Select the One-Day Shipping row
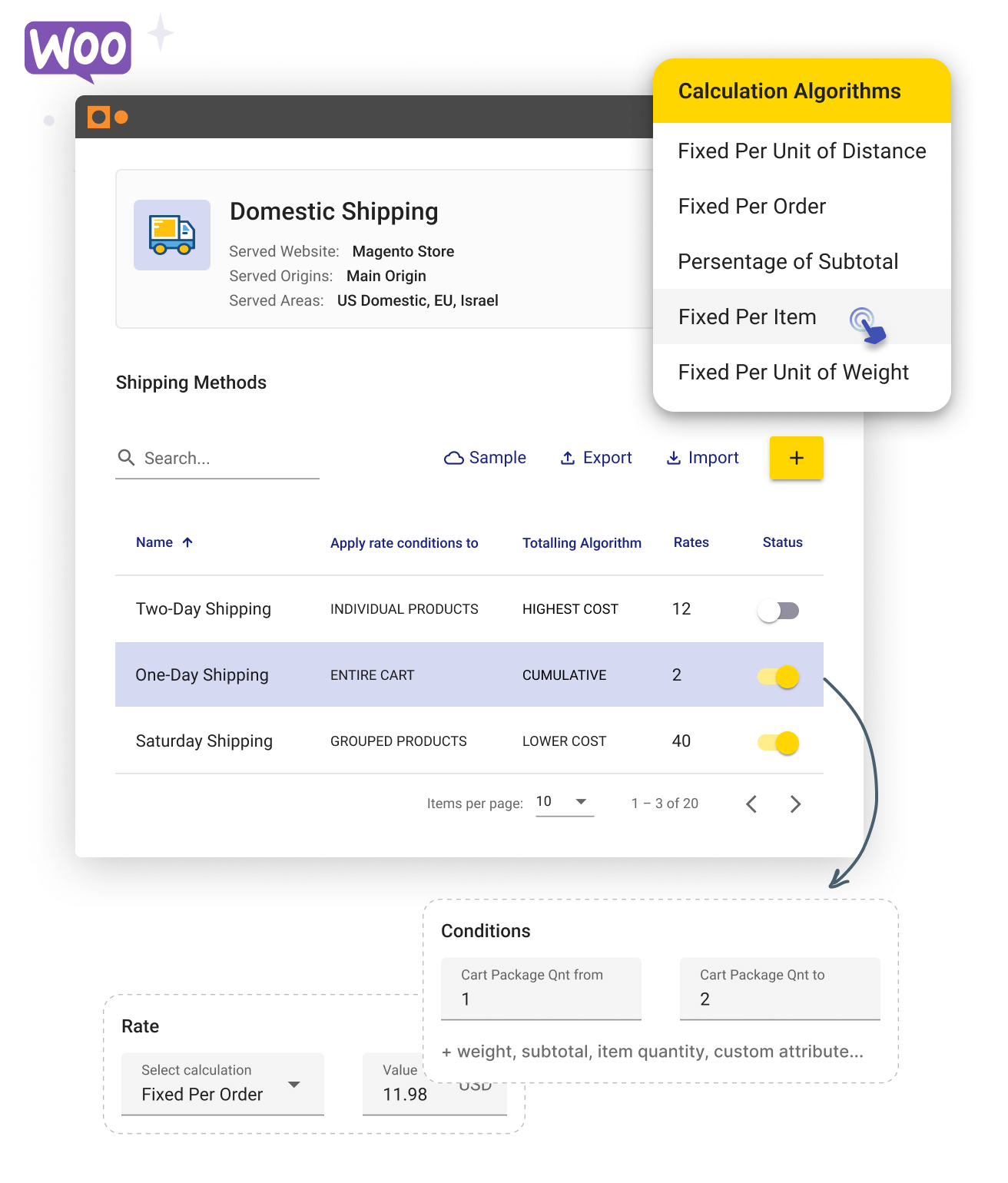 click(x=469, y=674)
